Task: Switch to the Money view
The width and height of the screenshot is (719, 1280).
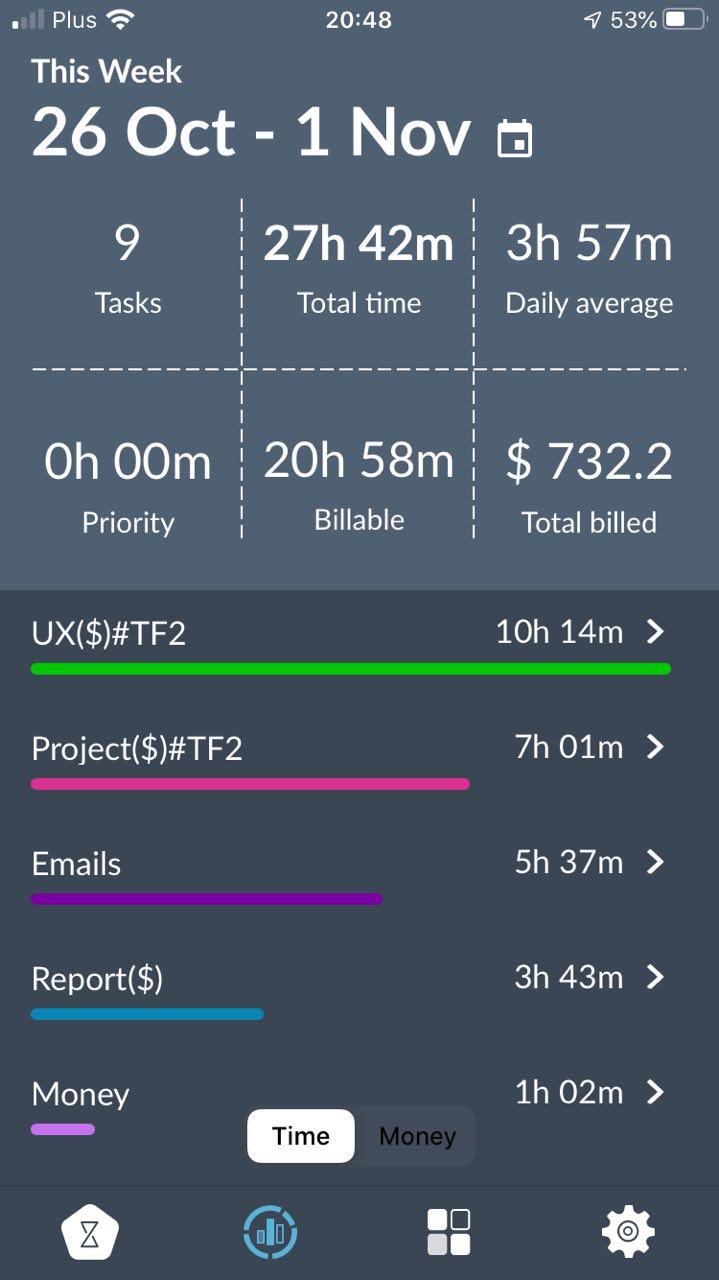Action: point(416,1135)
